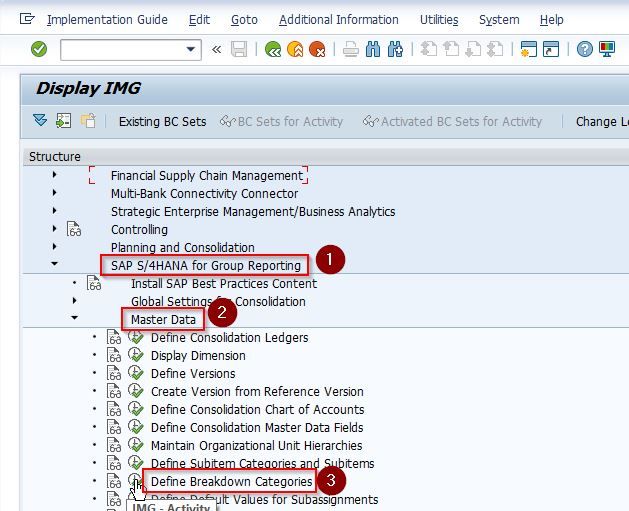Collapse the Master Data node
The image size is (629, 511).
pyautogui.click(x=75, y=318)
